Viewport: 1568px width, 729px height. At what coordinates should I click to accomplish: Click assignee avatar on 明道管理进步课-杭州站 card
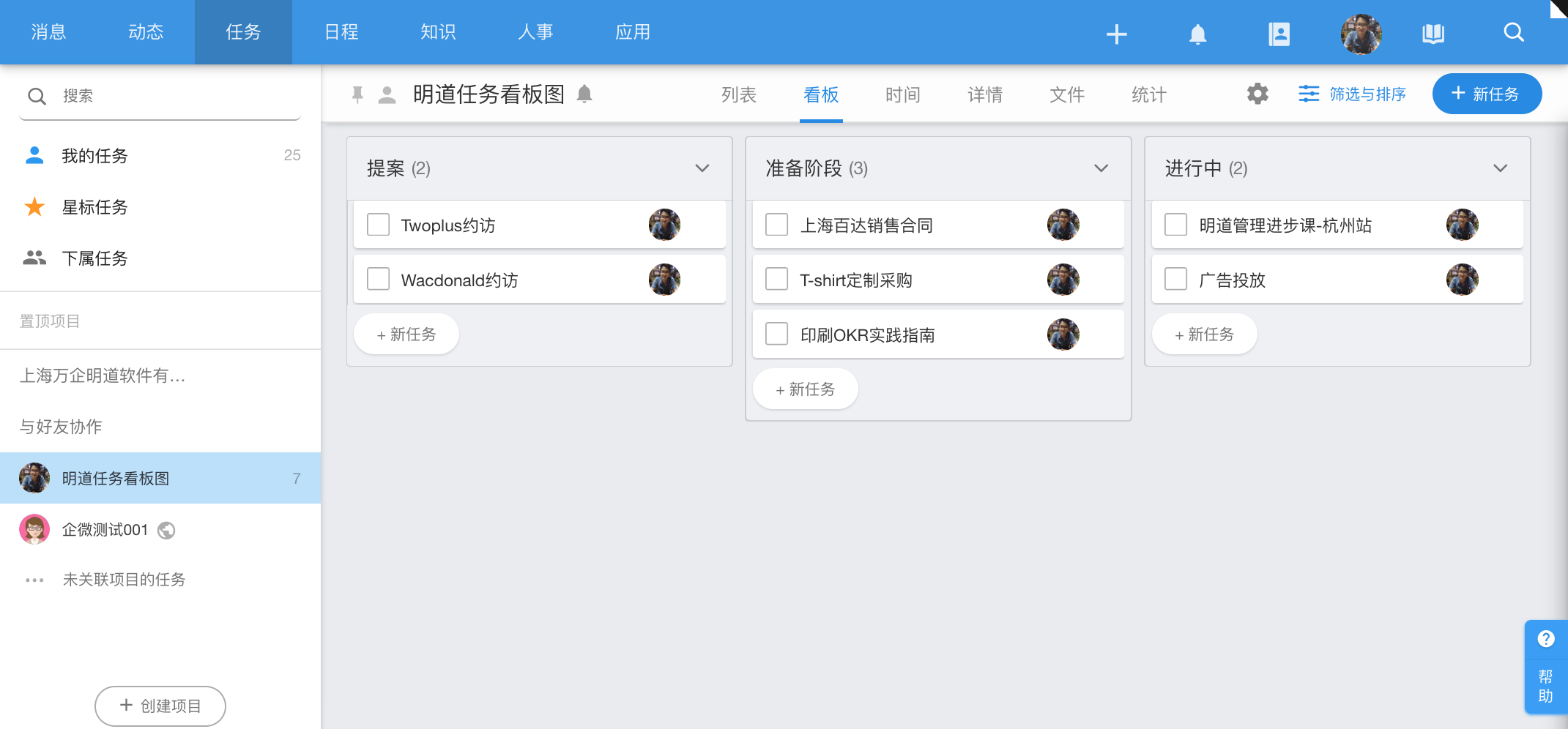(1463, 225)
